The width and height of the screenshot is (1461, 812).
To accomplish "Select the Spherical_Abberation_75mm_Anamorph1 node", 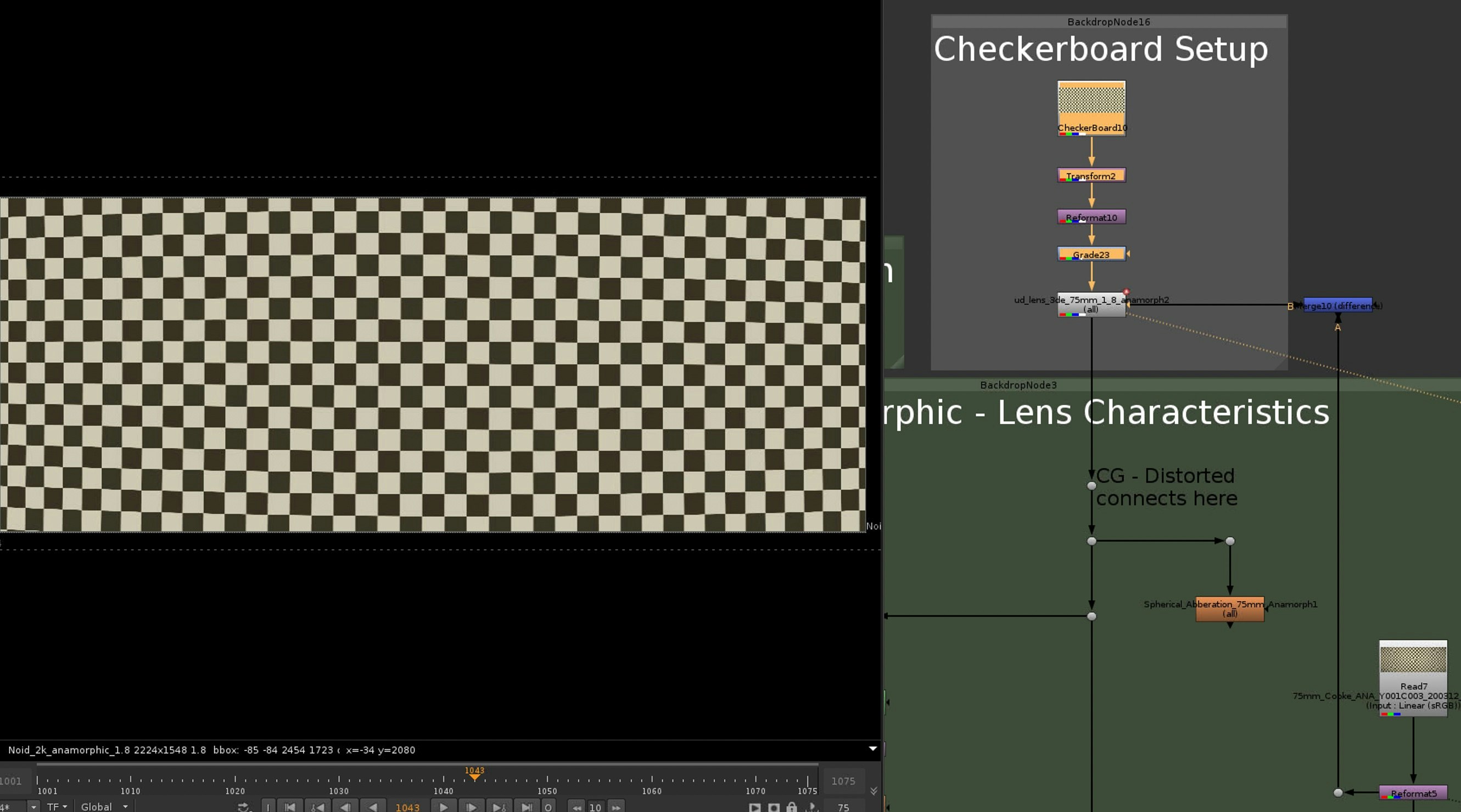I will coord(1230,608).
